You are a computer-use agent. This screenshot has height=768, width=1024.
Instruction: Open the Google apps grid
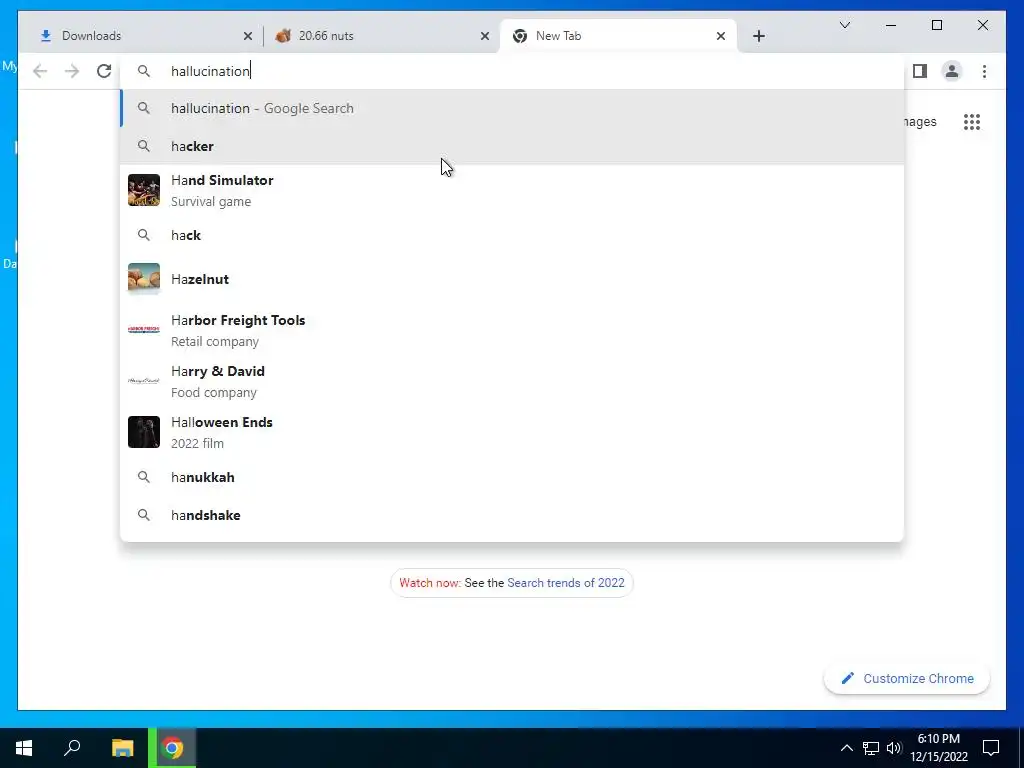pyautogui.click(x=972, y=122)
